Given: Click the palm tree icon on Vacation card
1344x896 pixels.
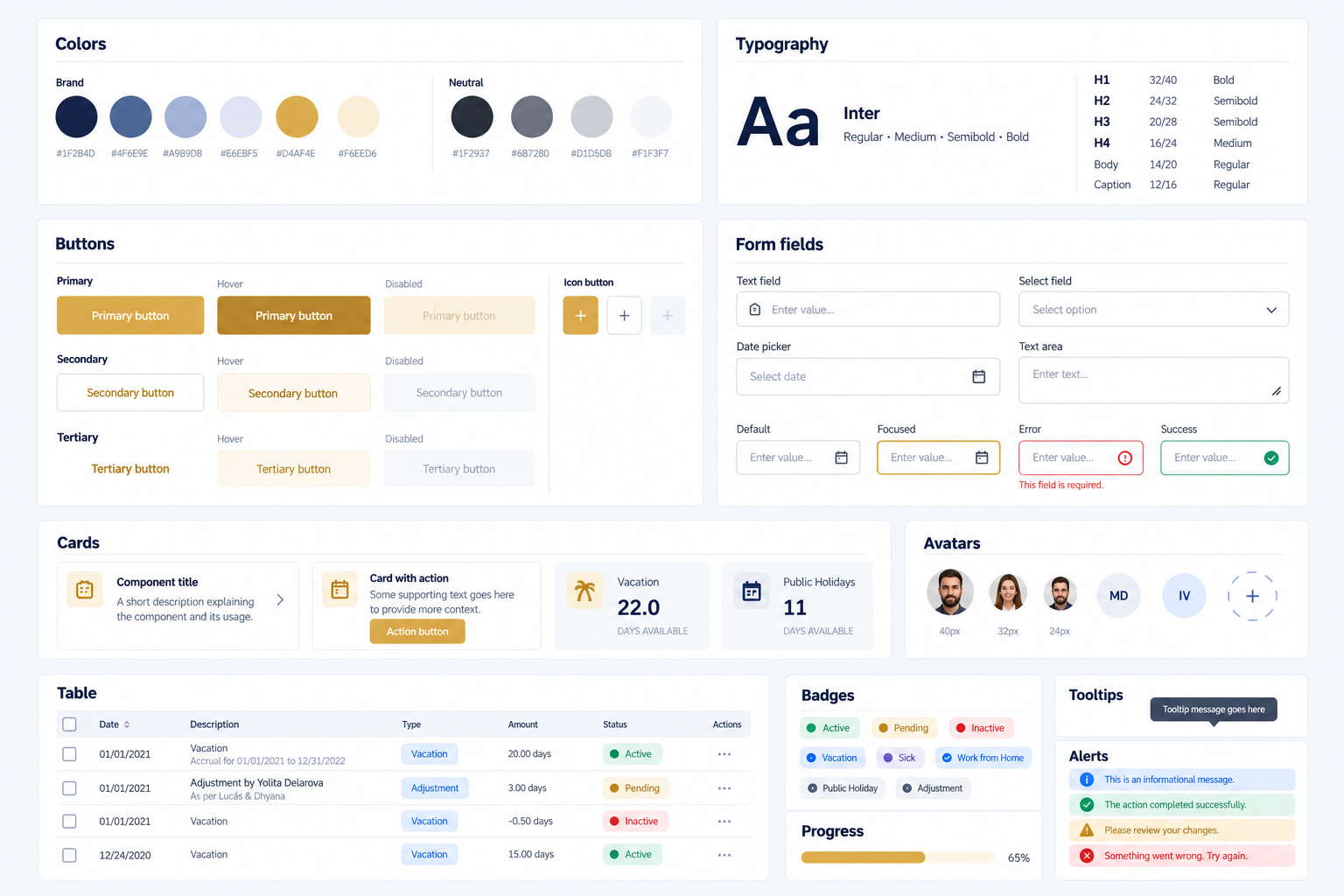Looking at the screenshot, I should 584,591.
